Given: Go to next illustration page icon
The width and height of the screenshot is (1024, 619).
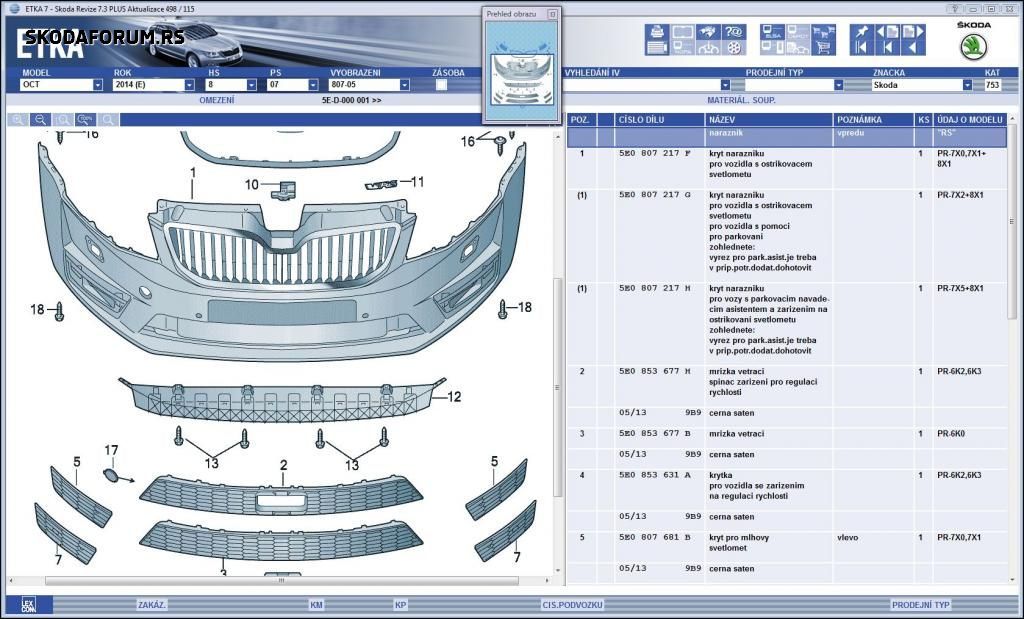Looking at the screenshot, I should coord(913,31).
